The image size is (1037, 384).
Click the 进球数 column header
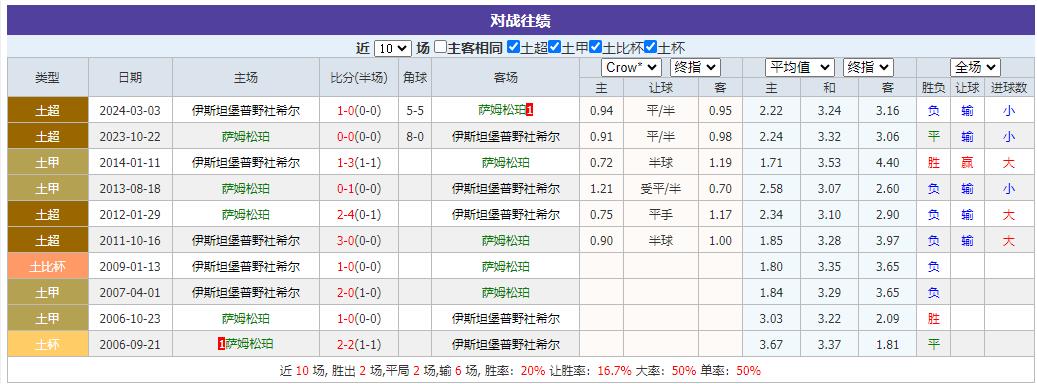coord(1009,87)
